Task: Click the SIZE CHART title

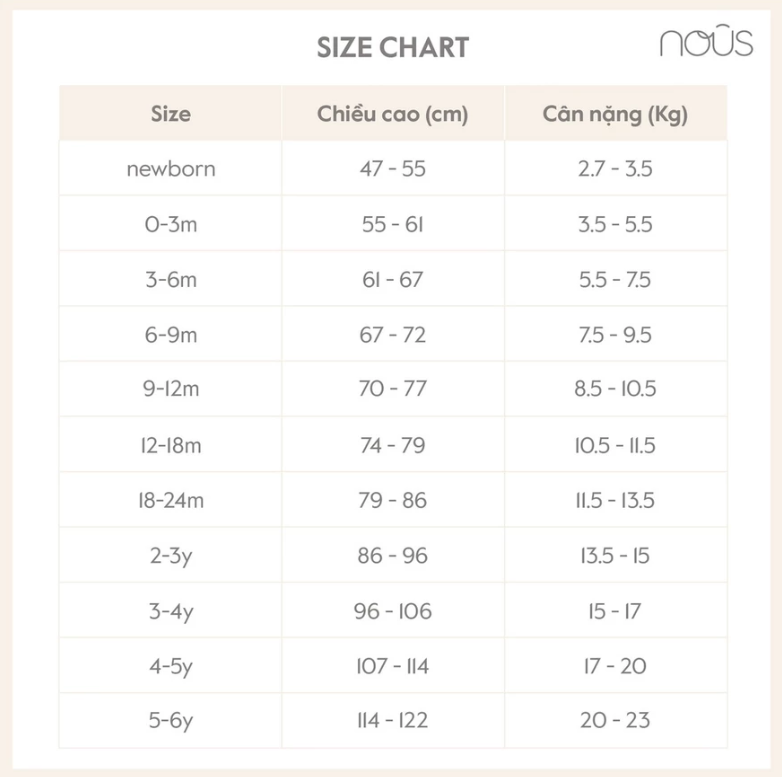Action: (392, 47)
